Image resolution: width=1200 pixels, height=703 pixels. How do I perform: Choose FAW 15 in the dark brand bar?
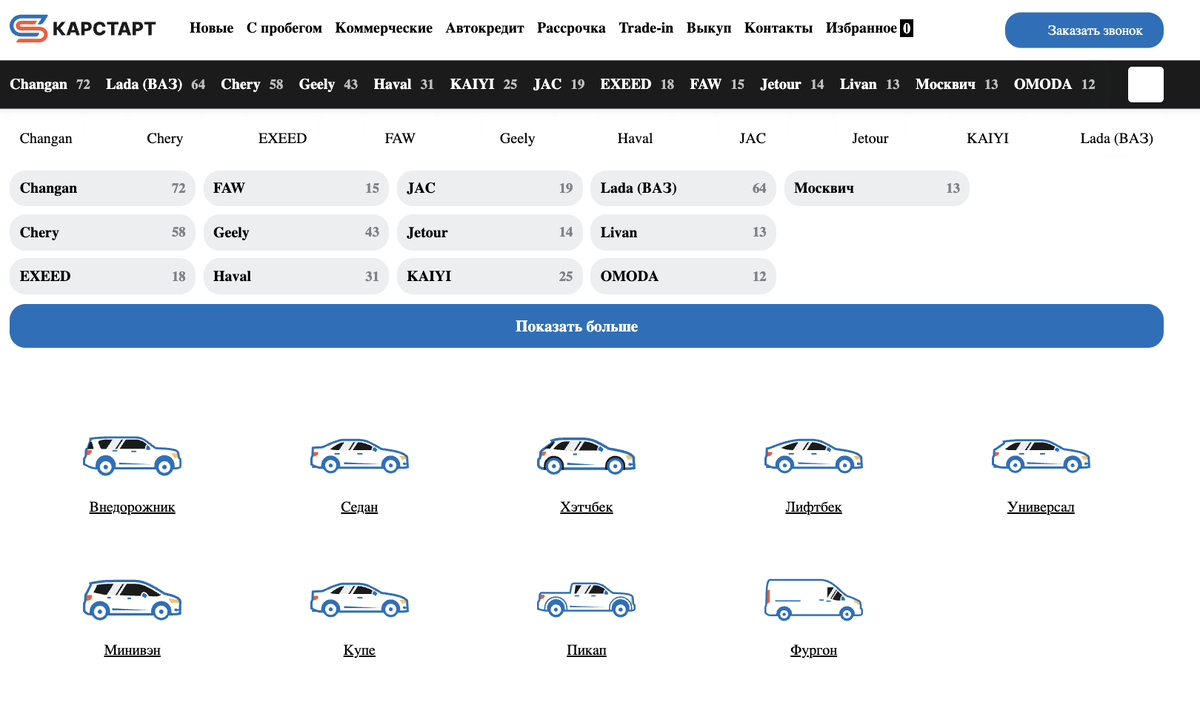pos(717,84)
